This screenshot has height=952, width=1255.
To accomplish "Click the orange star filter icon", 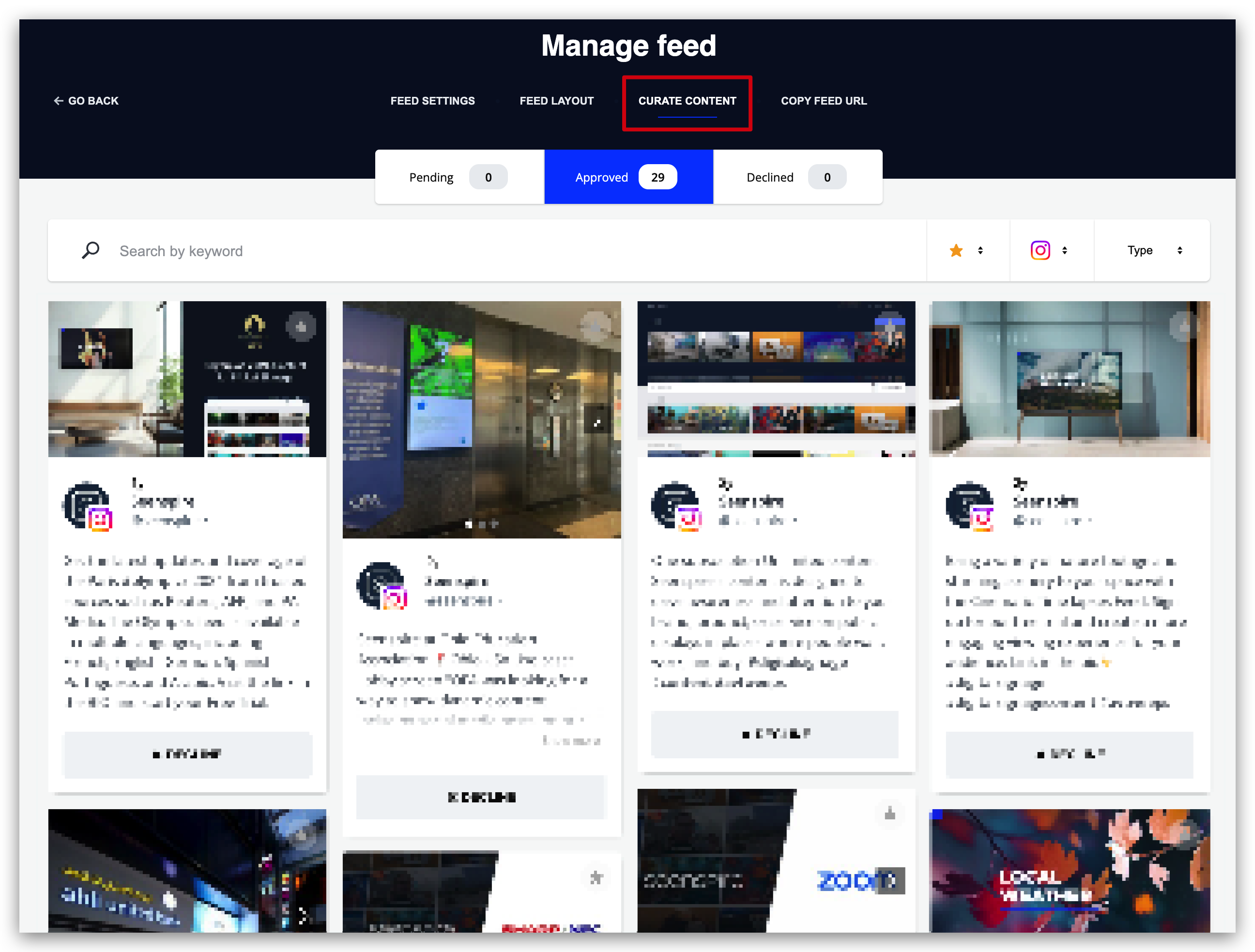I will click(956, 250).
